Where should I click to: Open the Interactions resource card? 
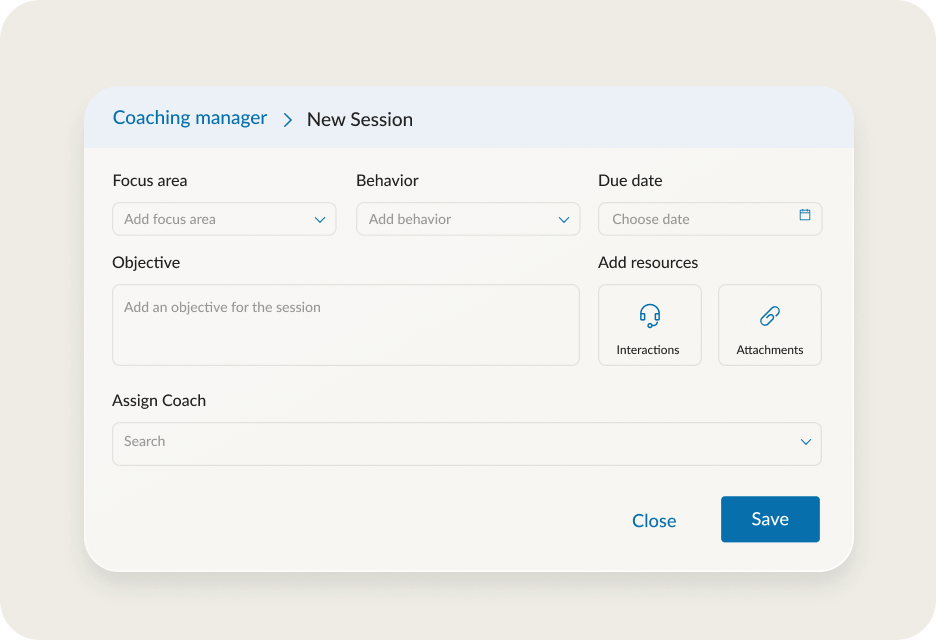pyautogui.click(x=649, y=324)
